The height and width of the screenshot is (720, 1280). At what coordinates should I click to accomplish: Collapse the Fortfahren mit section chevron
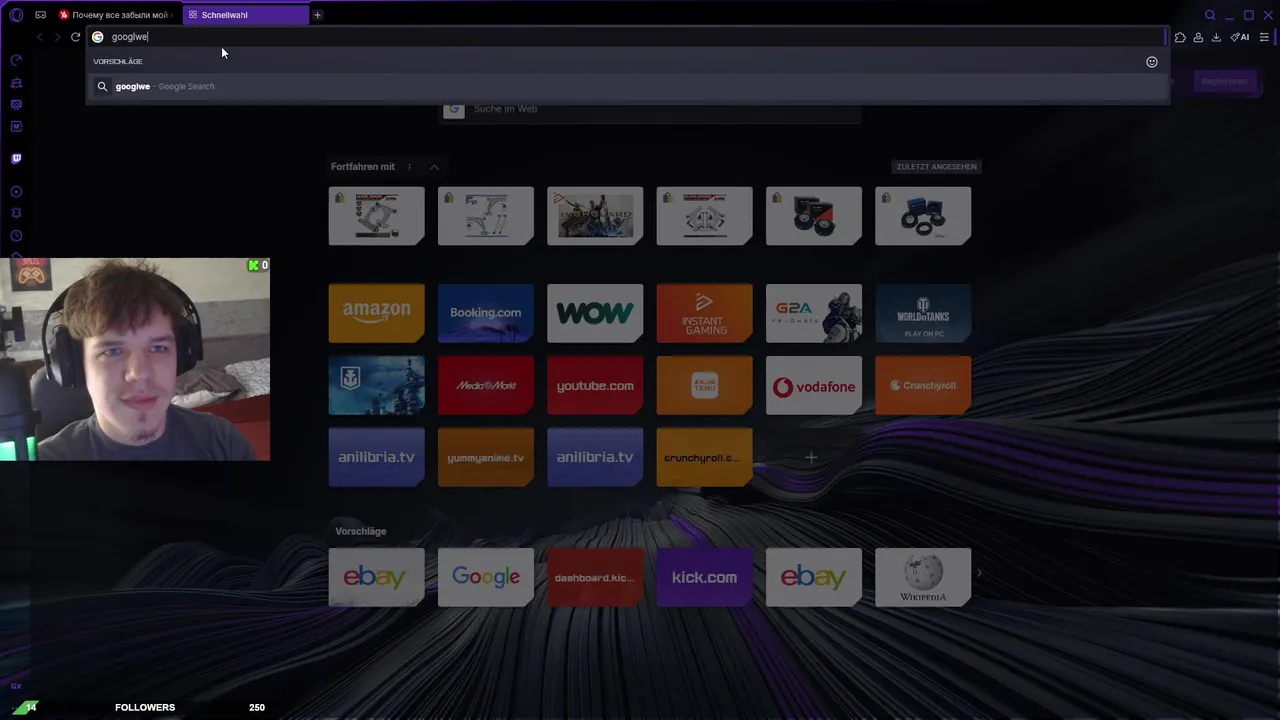[x=434, y=167]
